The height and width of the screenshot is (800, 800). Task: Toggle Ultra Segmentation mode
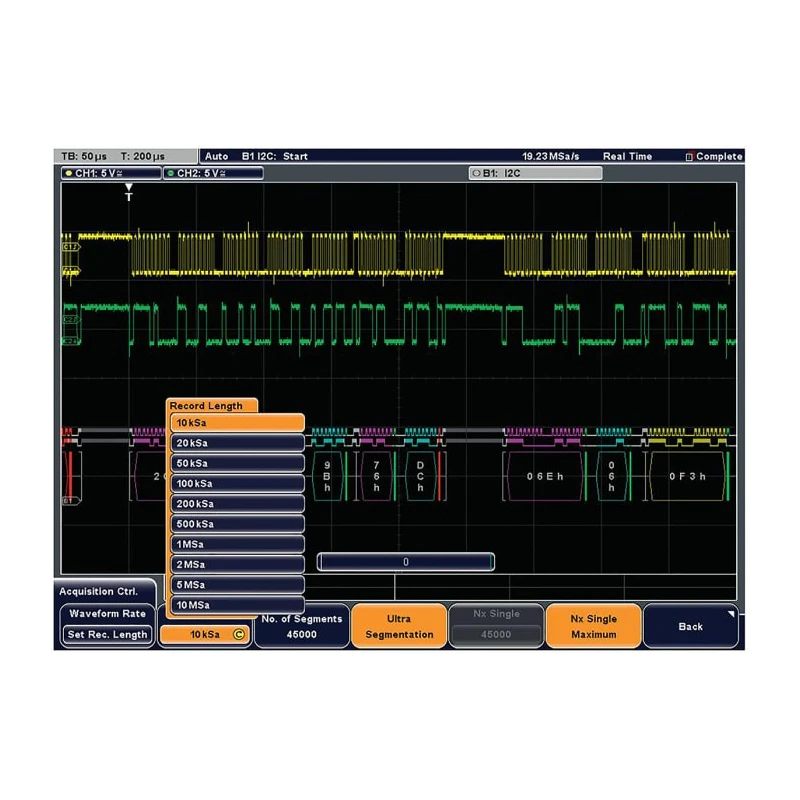click(x=399, y=626)
